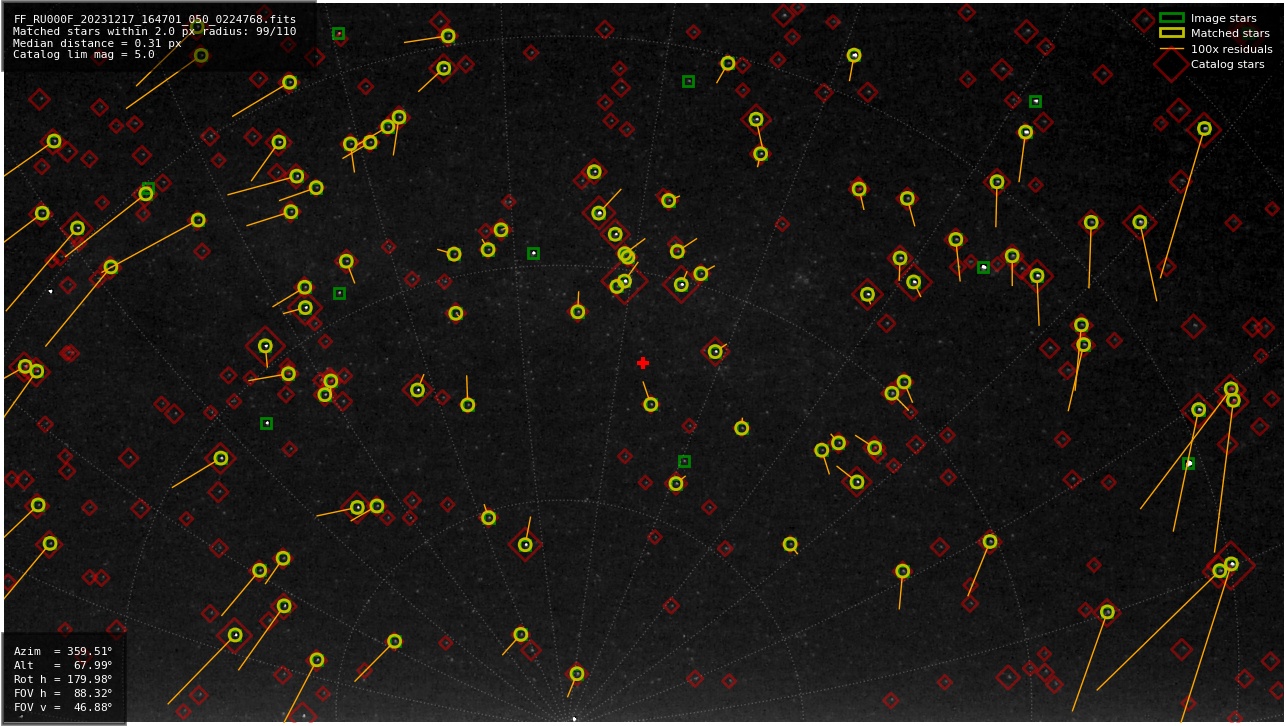Click the orange 100x residuals legend line
Viewport: 1286px width, 726px height.
pos(1171,48)
